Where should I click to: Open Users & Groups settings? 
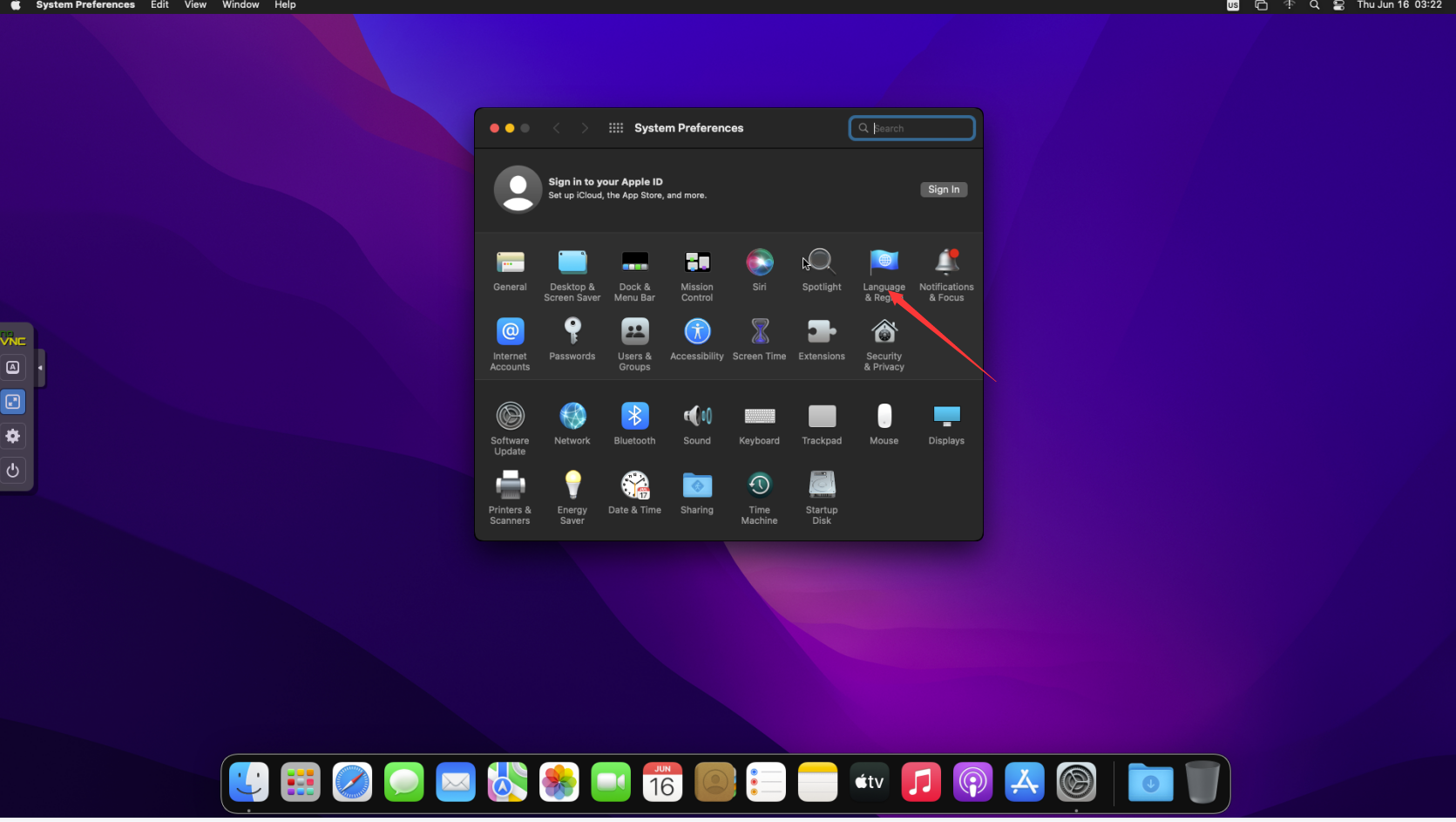tap(634, 344)
